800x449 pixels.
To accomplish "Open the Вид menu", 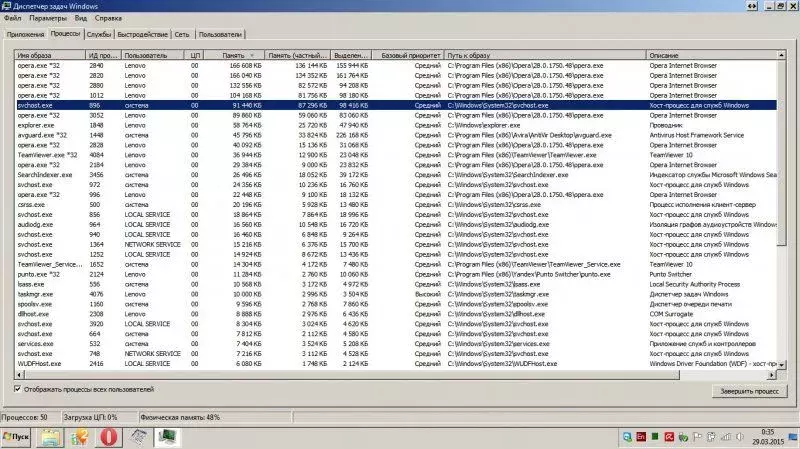I will pos(81,18).
